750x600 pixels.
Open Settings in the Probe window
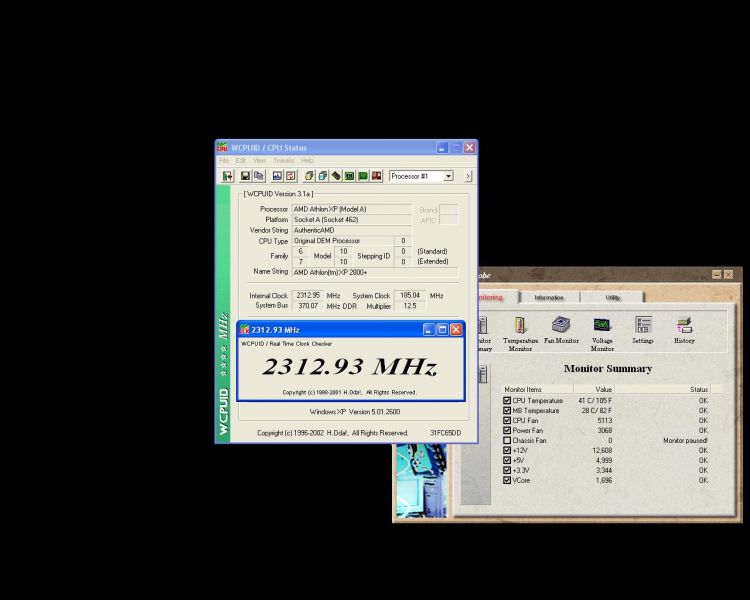pos(643,330)
